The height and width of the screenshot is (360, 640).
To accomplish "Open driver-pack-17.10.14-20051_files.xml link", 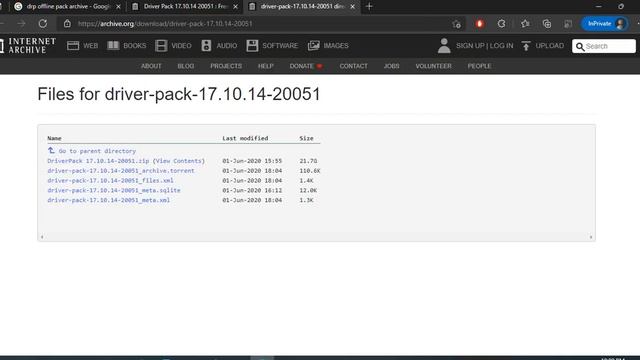I will (x=110, y=180).
